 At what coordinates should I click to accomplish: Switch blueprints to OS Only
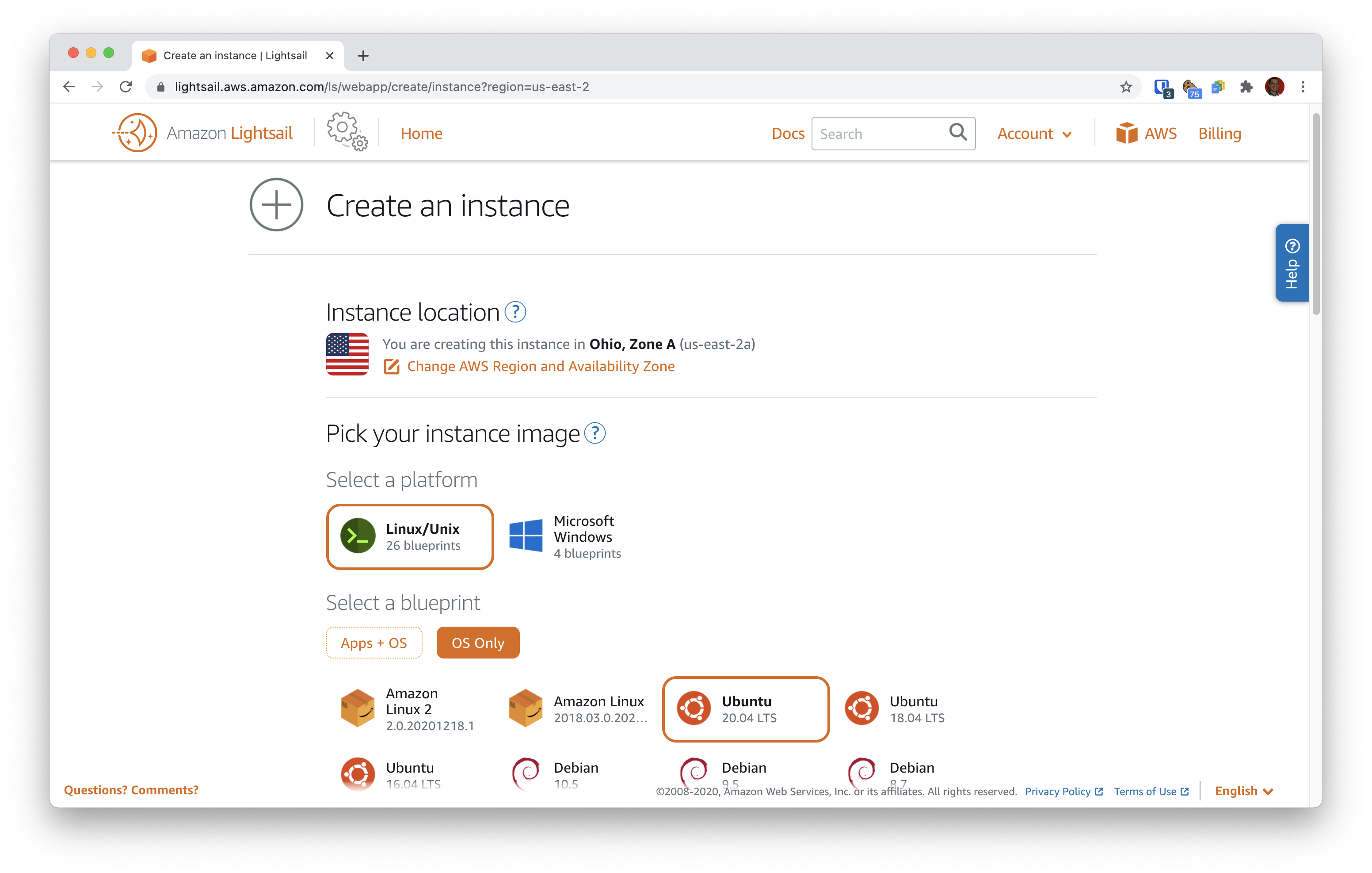[x=478, y=643]
